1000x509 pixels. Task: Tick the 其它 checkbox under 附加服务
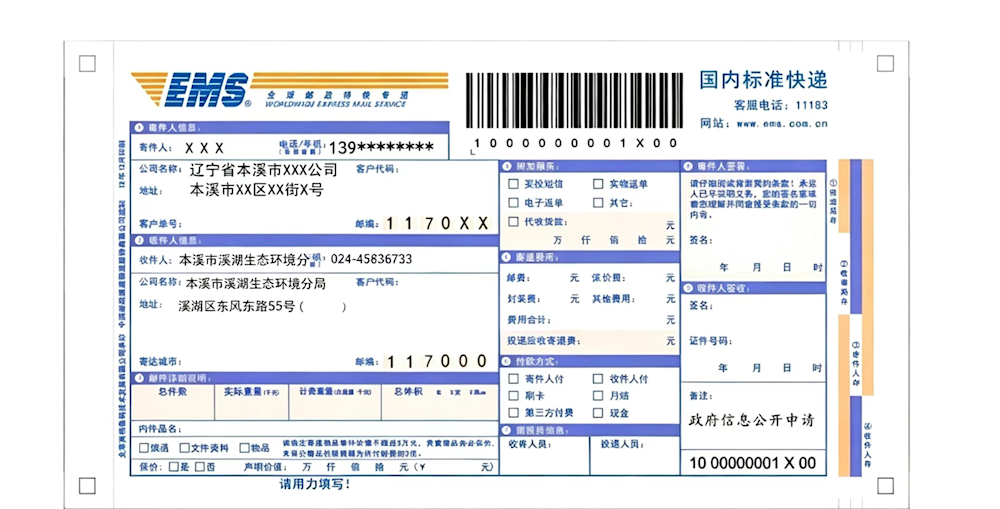(x=598, y=203)
